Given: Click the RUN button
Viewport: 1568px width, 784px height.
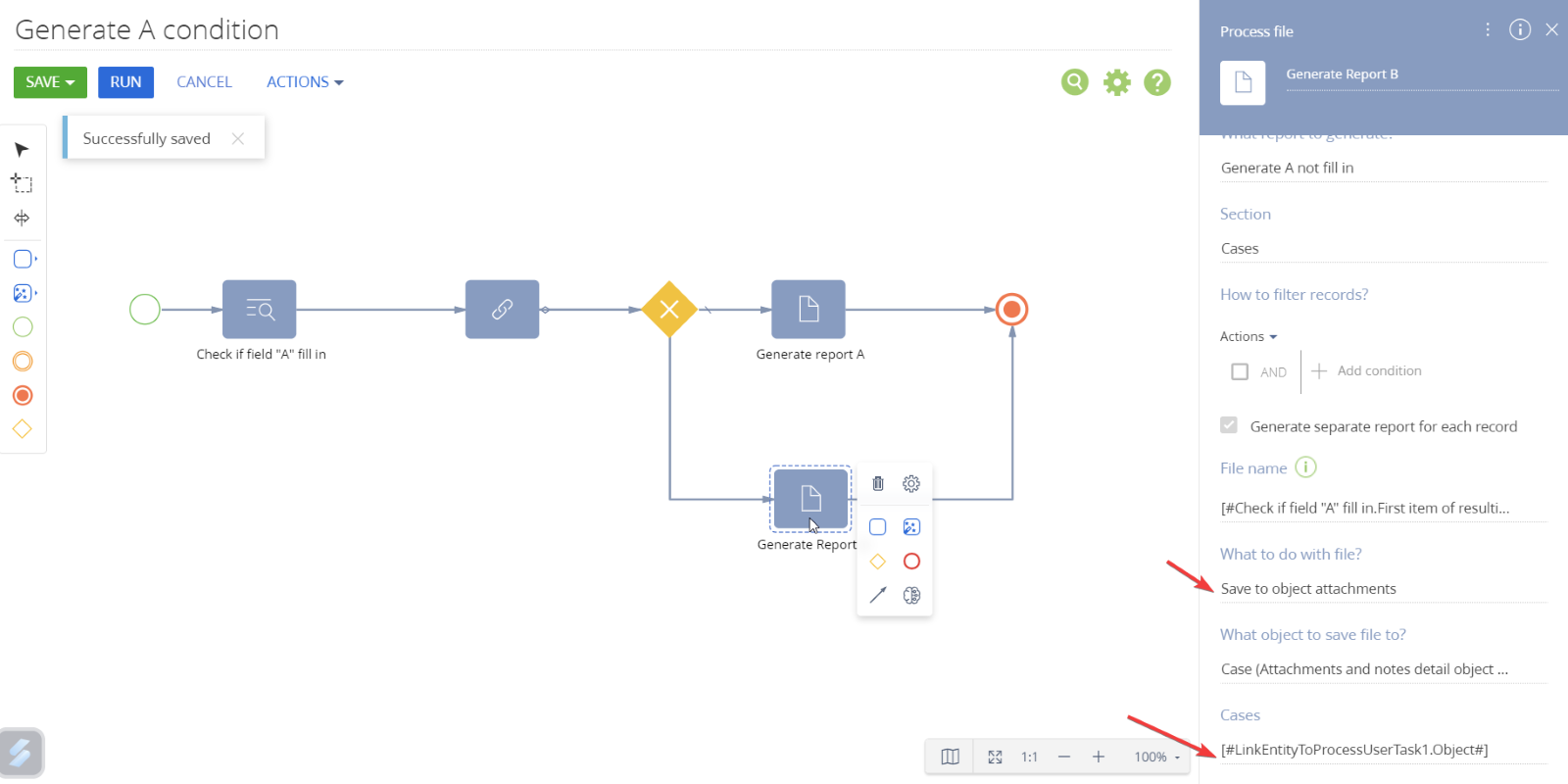Looking at the screenshot, I should [x=125, y=82].
